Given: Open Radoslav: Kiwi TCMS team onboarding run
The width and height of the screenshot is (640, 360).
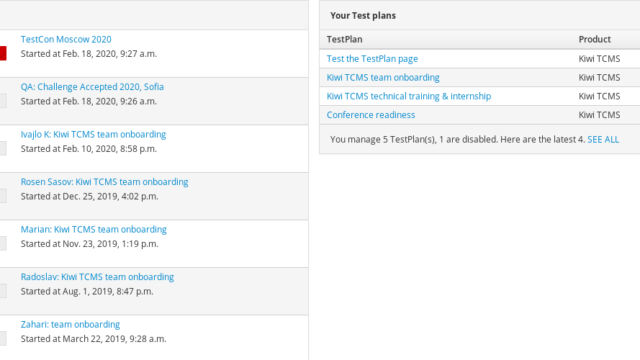Looking at the screenshot, I should pyautogui.click(x=97, y=277).
